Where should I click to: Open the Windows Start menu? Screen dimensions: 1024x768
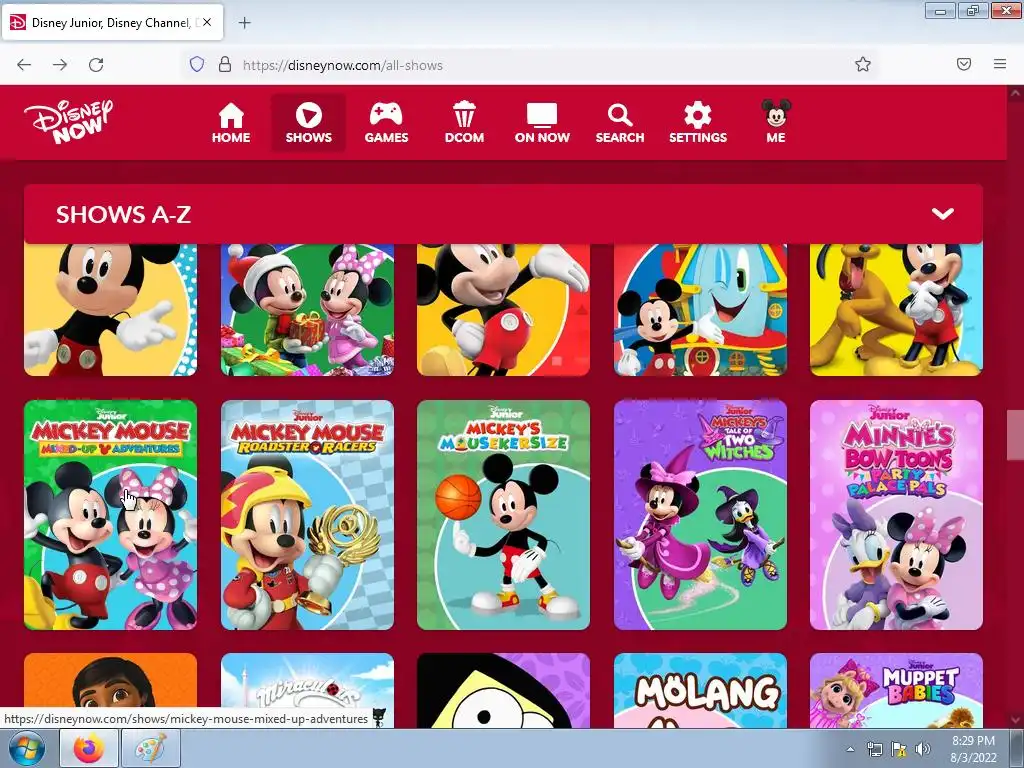(x=26, y=748)
